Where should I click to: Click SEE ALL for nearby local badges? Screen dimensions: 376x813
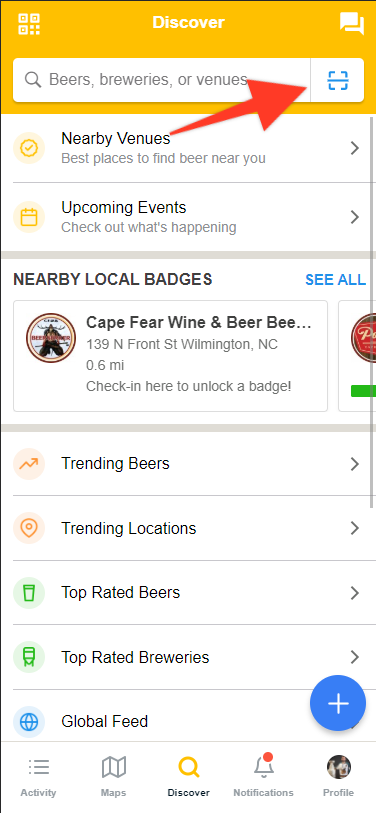336,279
